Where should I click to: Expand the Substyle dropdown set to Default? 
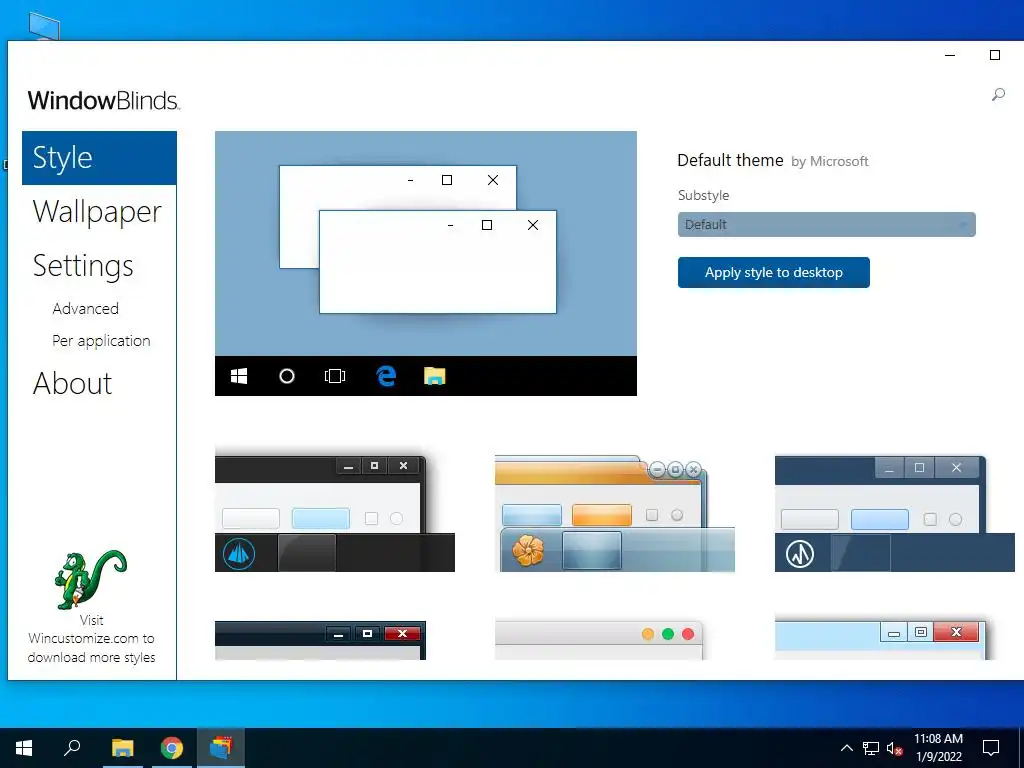[x=826, y=225]
